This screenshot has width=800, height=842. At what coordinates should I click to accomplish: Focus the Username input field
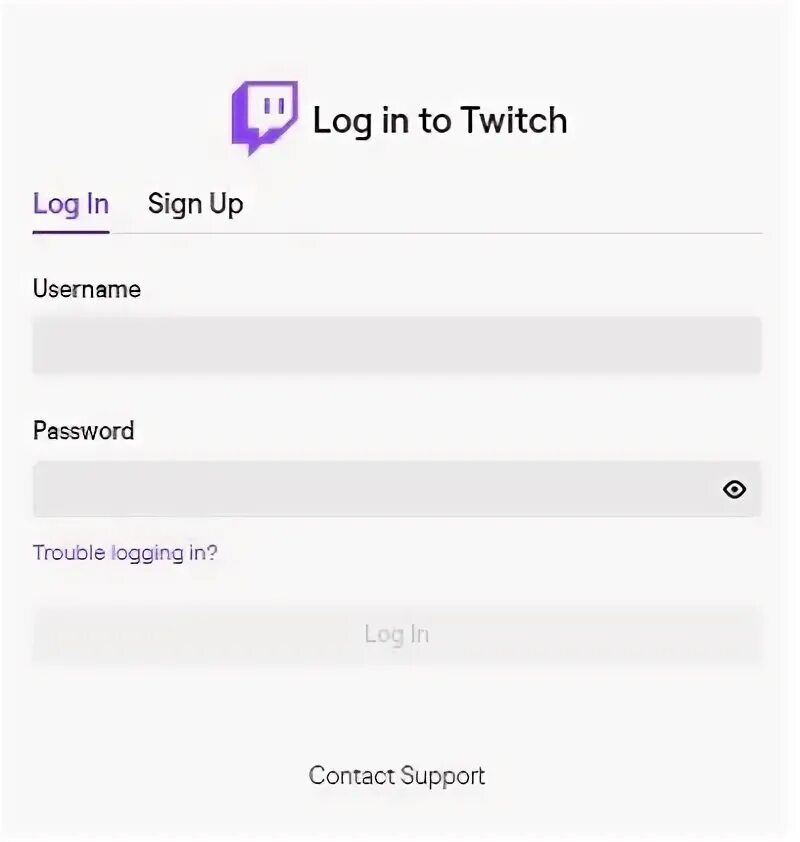397,344
